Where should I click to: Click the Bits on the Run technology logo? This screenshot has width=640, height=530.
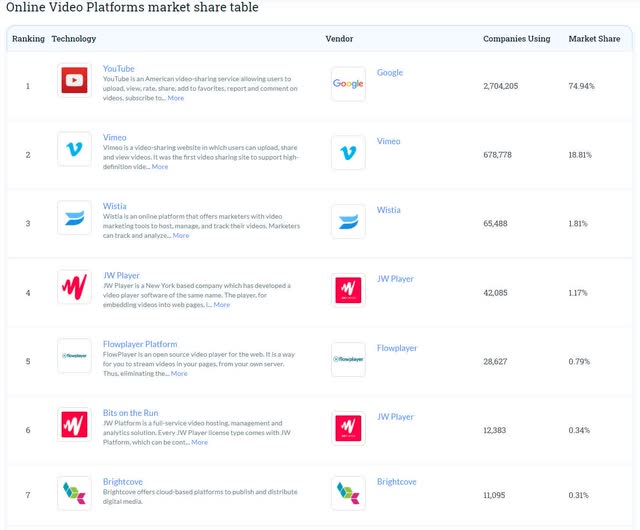(74, 424)
